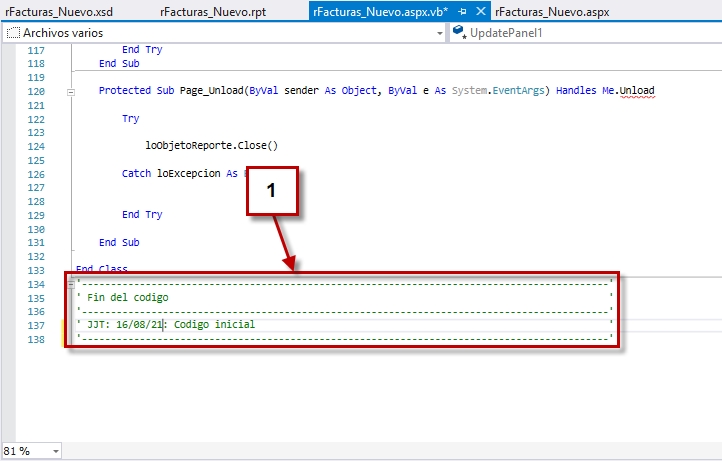Image resolution: width=722 pixels, height=461 pixels.
Task: Expand the Archivos varios dropdown arrow
Action: point(440,33)
